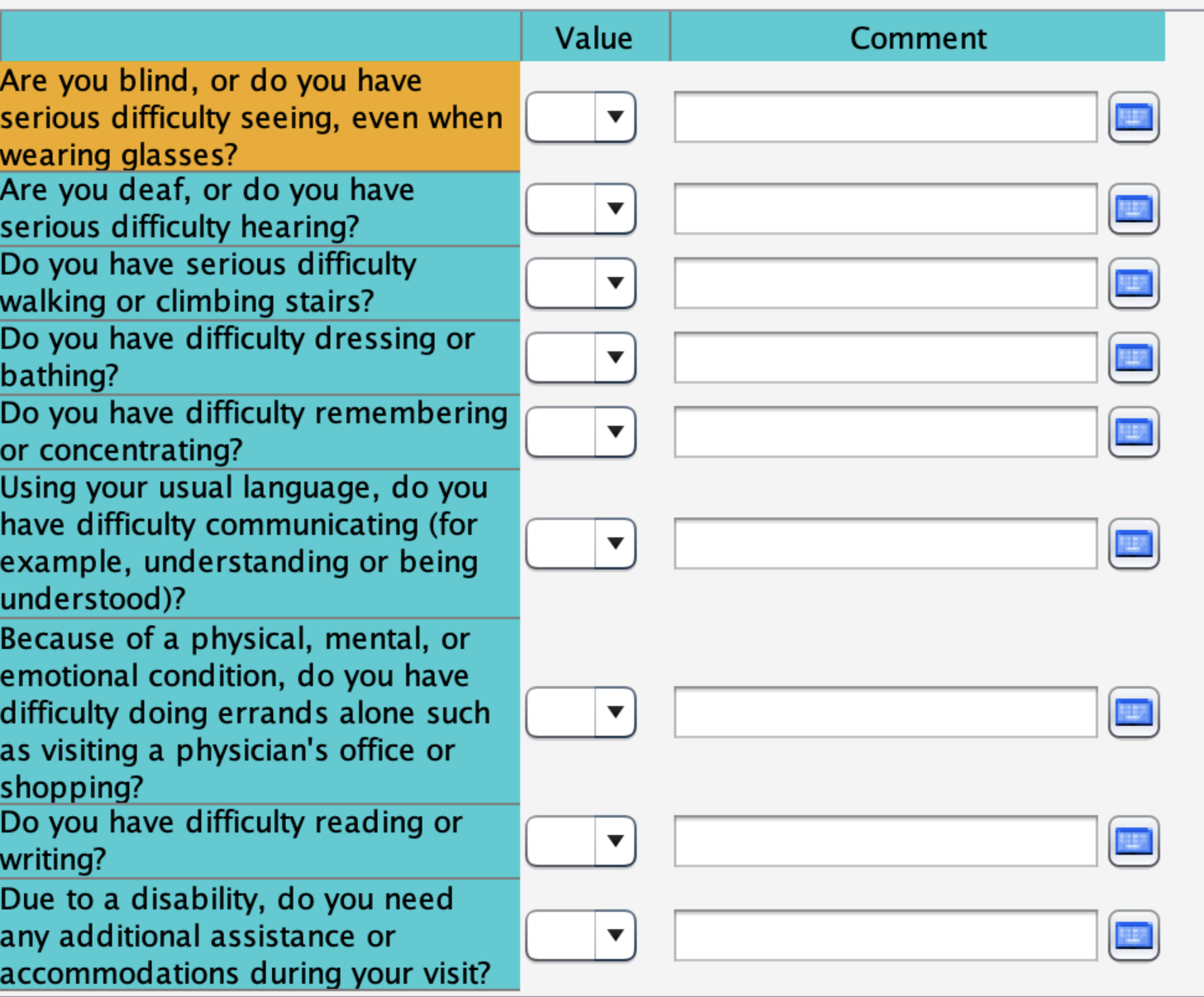Open comment icon for additional assistance row
This screenshot has width=1204, height=997.
click(1134, 936)
